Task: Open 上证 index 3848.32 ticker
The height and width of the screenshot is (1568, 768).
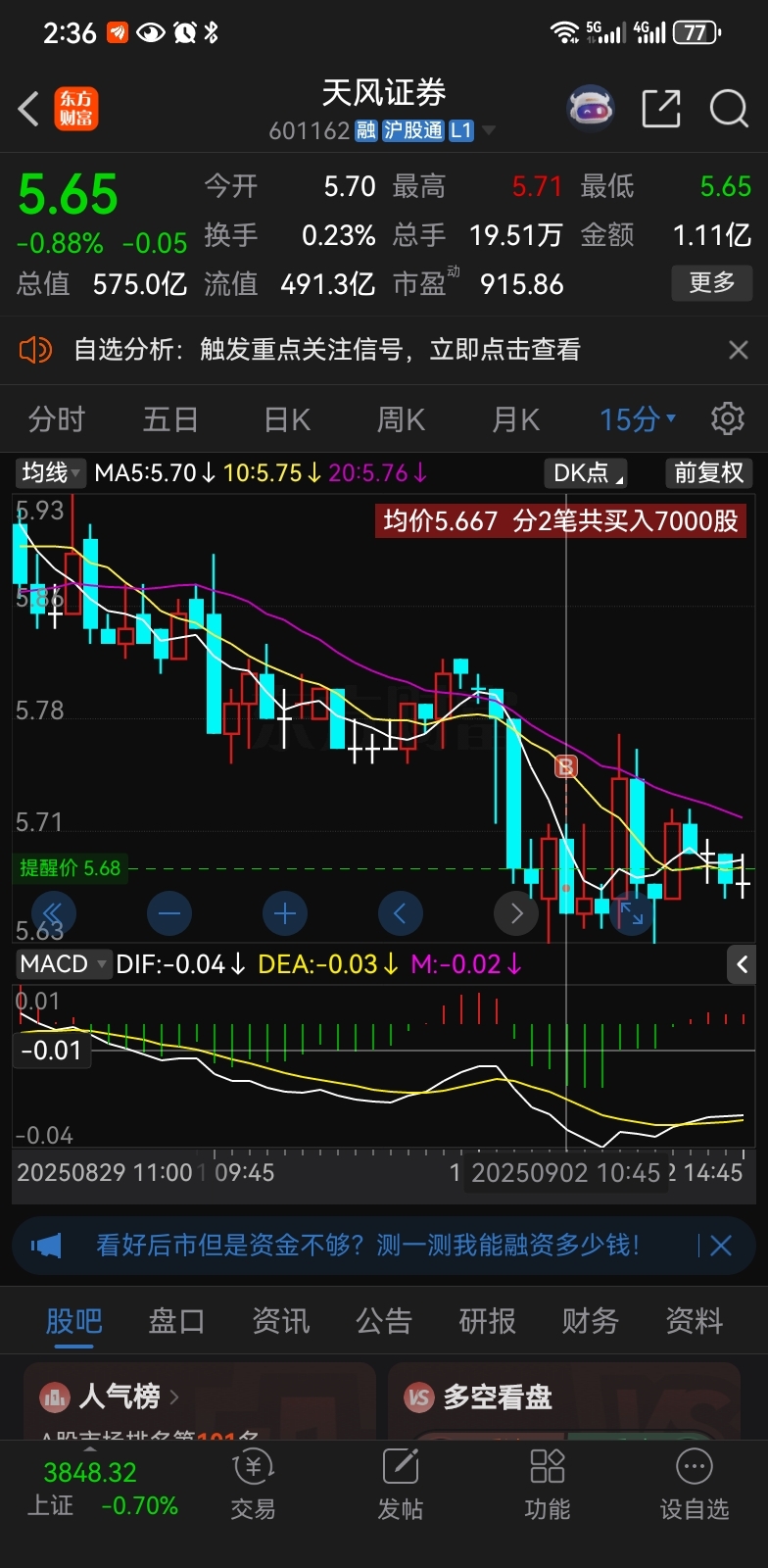Action: click(102, 1489)
